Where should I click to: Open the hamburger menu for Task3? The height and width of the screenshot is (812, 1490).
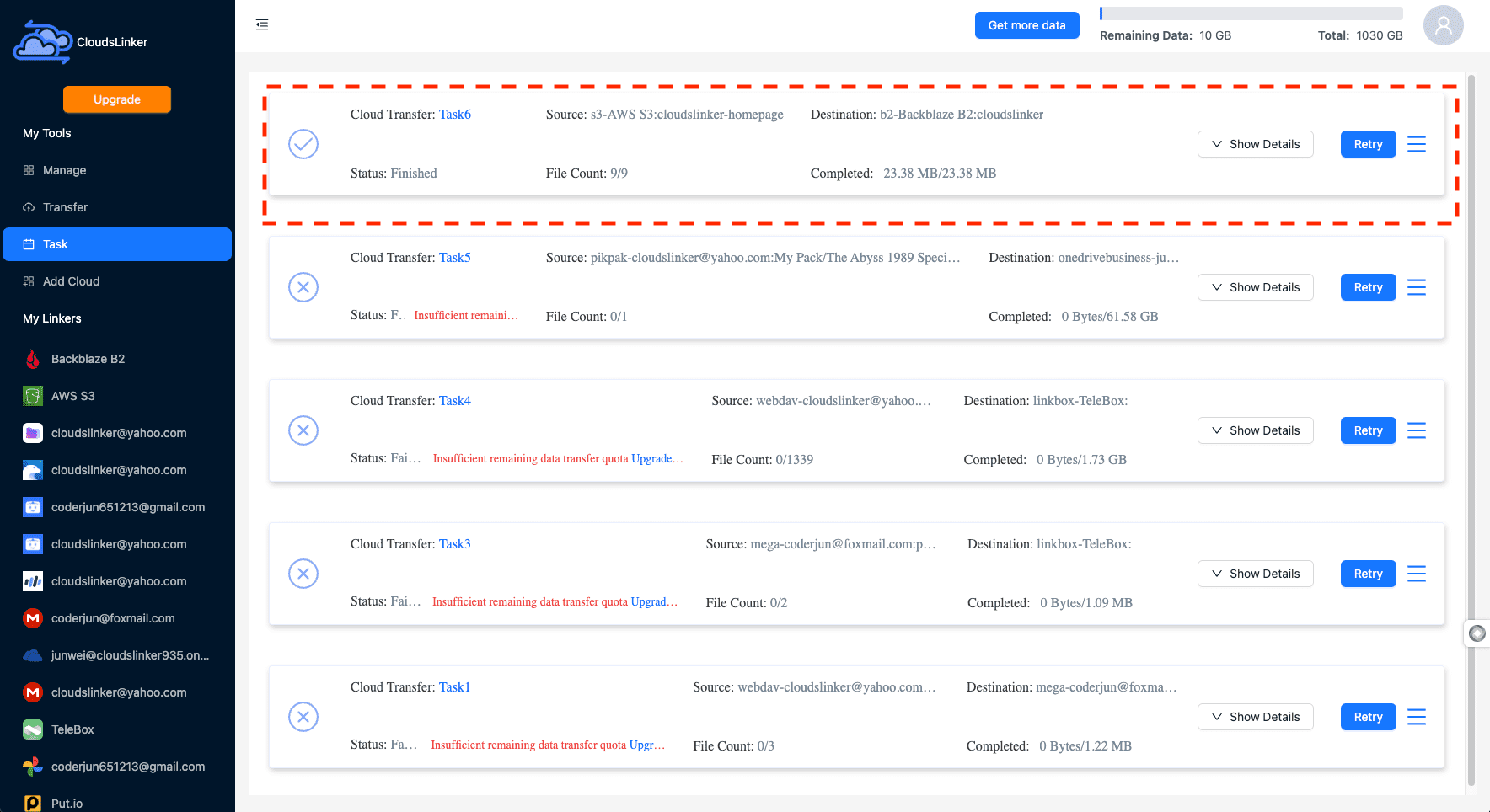click(x=1417, y=574)
